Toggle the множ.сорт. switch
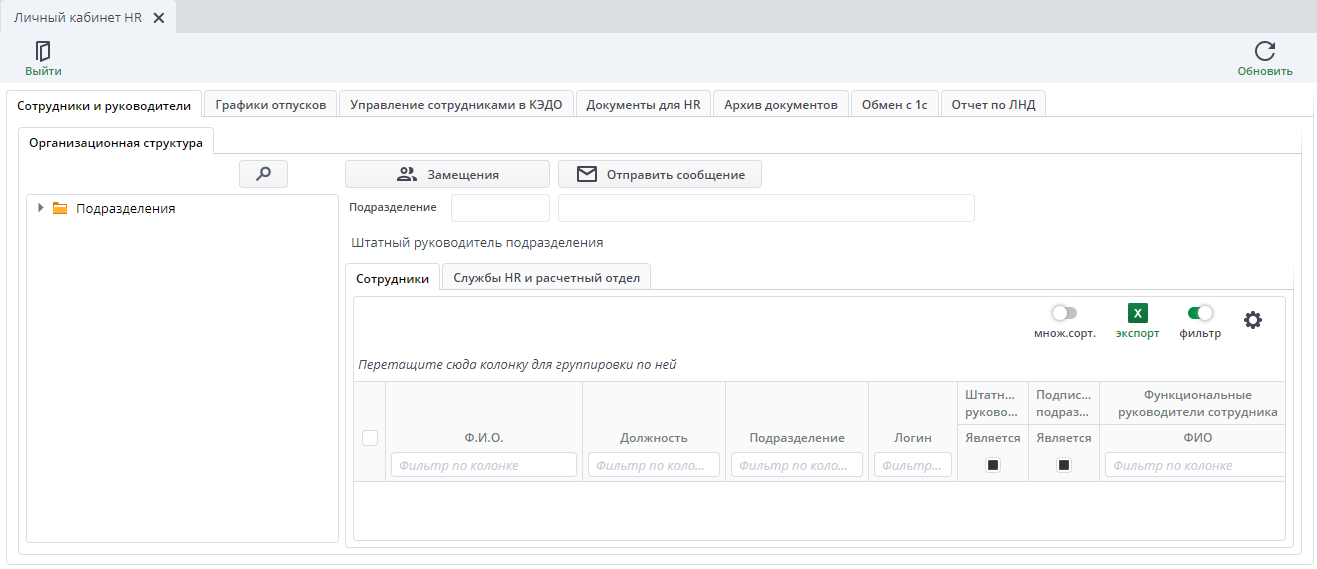The image size is (1317, 569). [x=1064, y=313]
